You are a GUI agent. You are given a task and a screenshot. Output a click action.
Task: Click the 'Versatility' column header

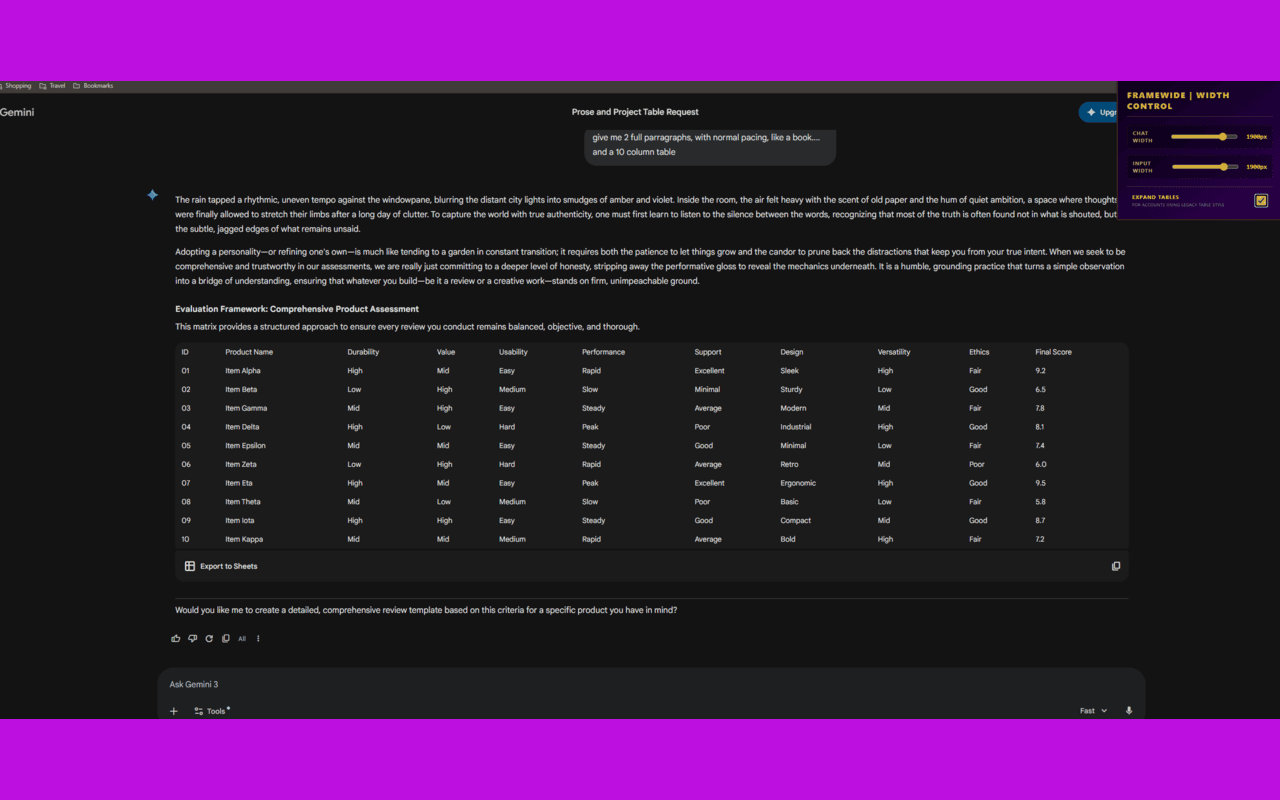(x=894, y=352)
